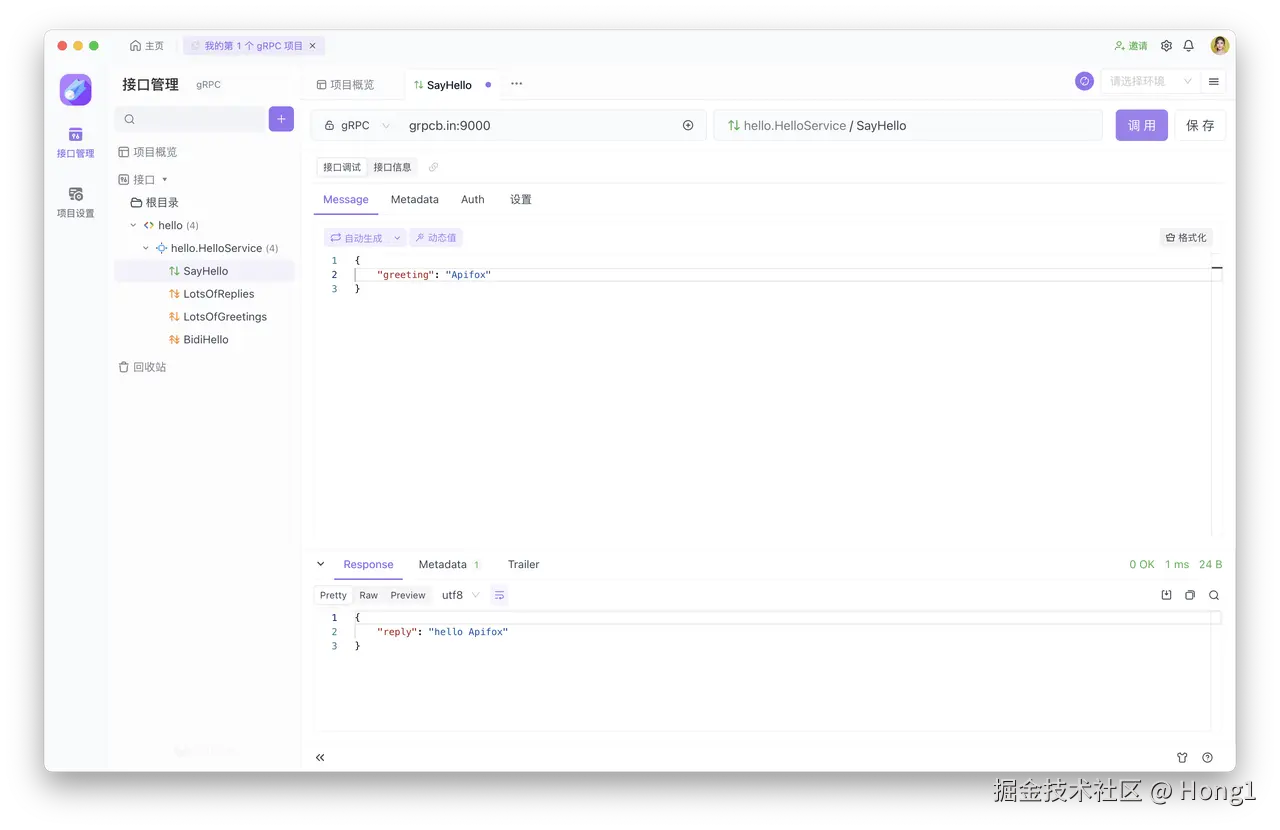This screenshot has height=830, width=1280.
Task: Close the gRPC project tab
Action: (x=313, y=46)
